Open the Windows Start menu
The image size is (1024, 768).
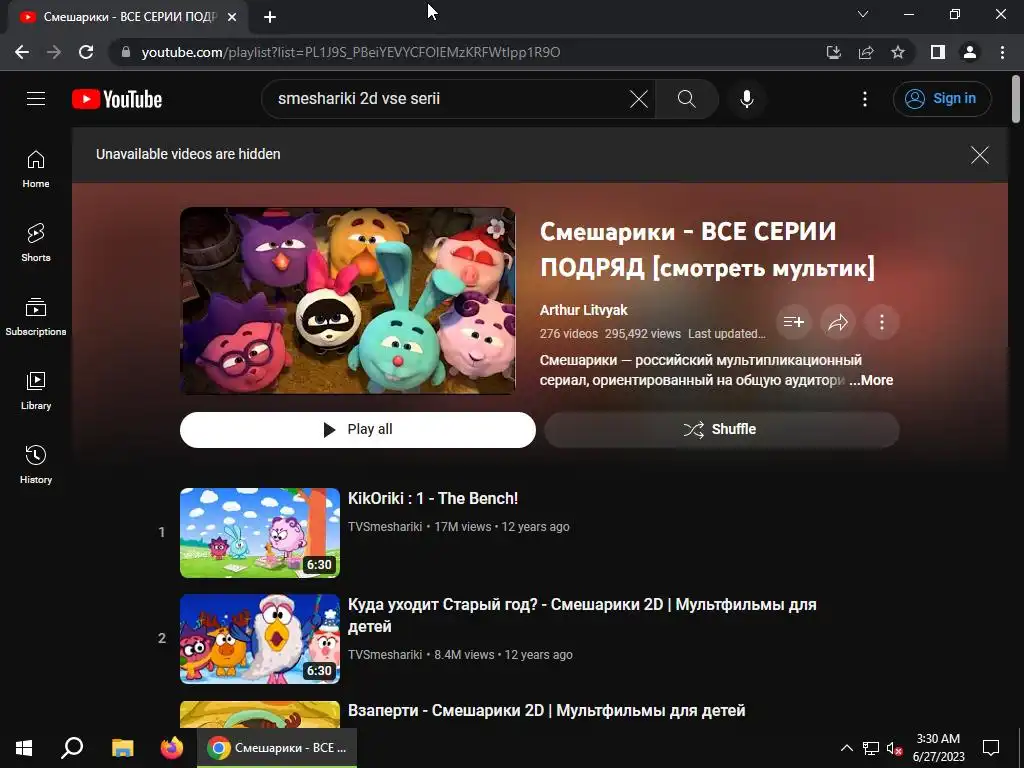tap(24, 748)
